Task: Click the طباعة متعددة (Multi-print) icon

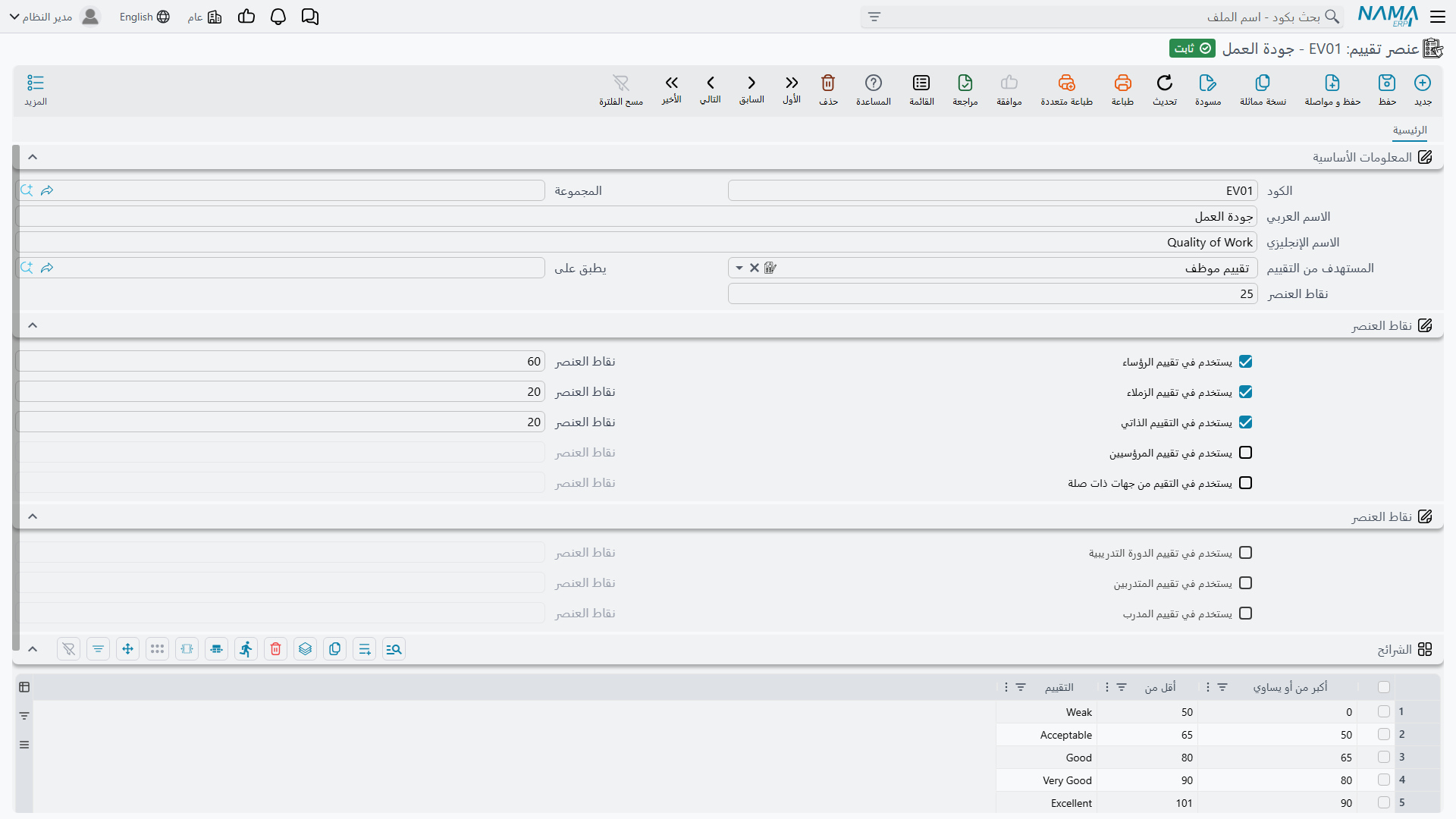Action: (x=1066, y=83)
